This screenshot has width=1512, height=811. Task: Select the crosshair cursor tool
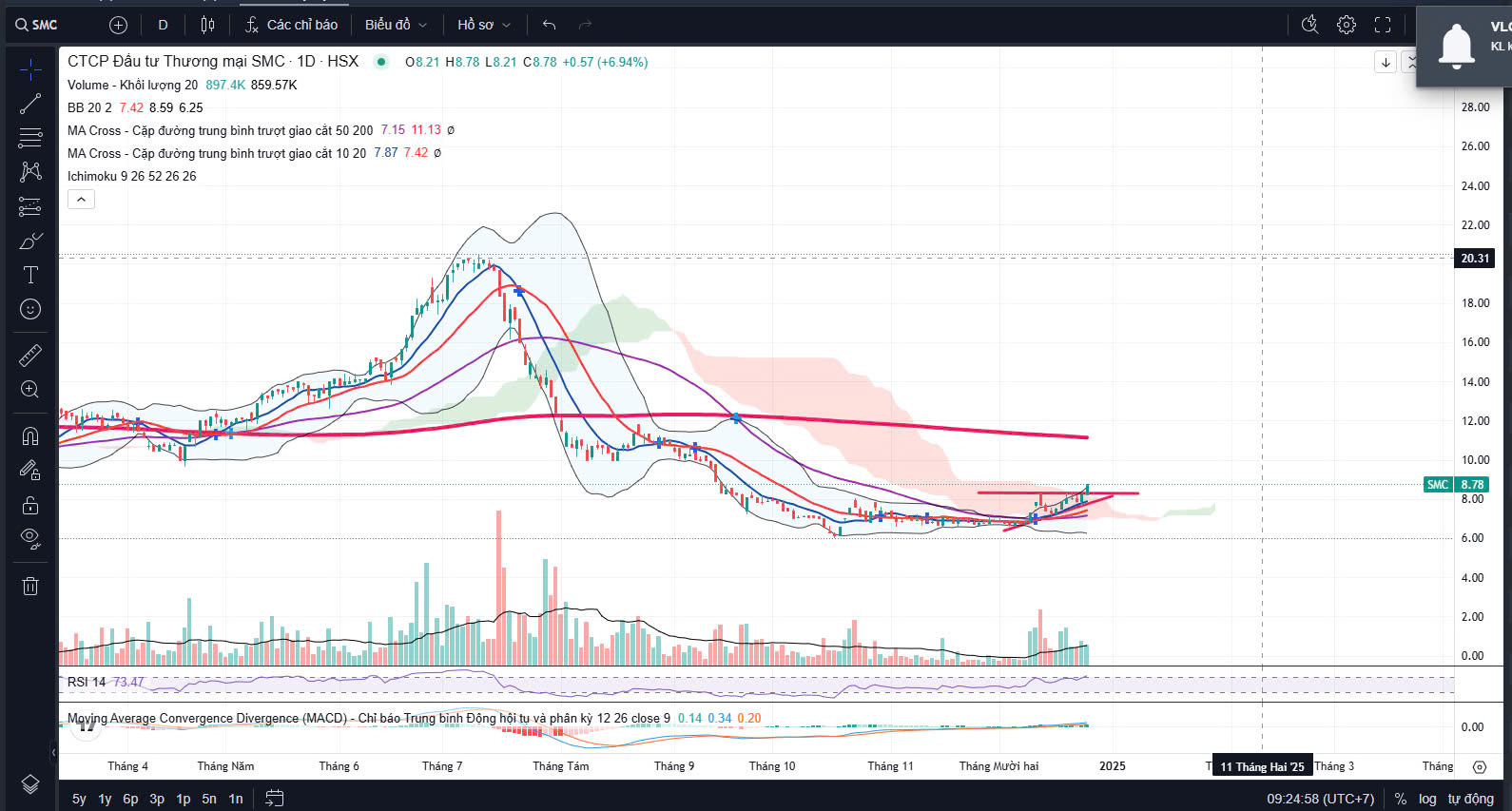click(30, 69)
